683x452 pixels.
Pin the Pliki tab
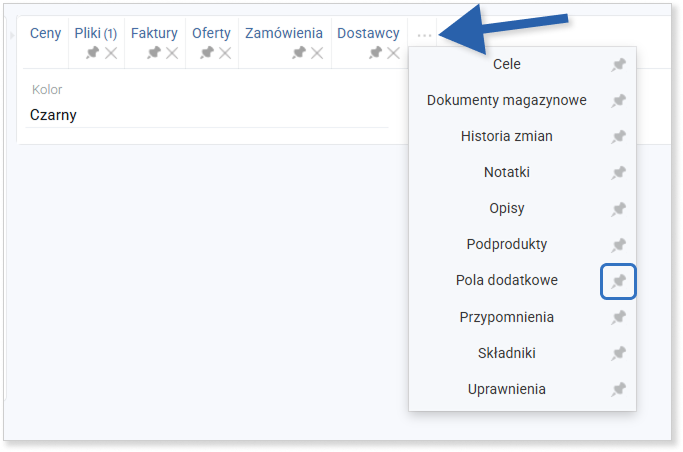coord(92,53)
